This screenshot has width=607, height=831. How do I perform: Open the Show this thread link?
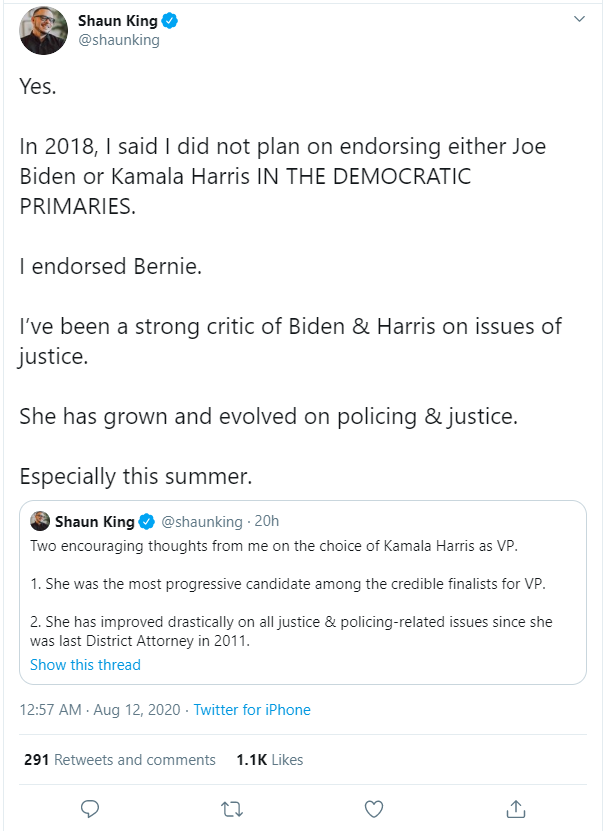click(x=85, y=665)
